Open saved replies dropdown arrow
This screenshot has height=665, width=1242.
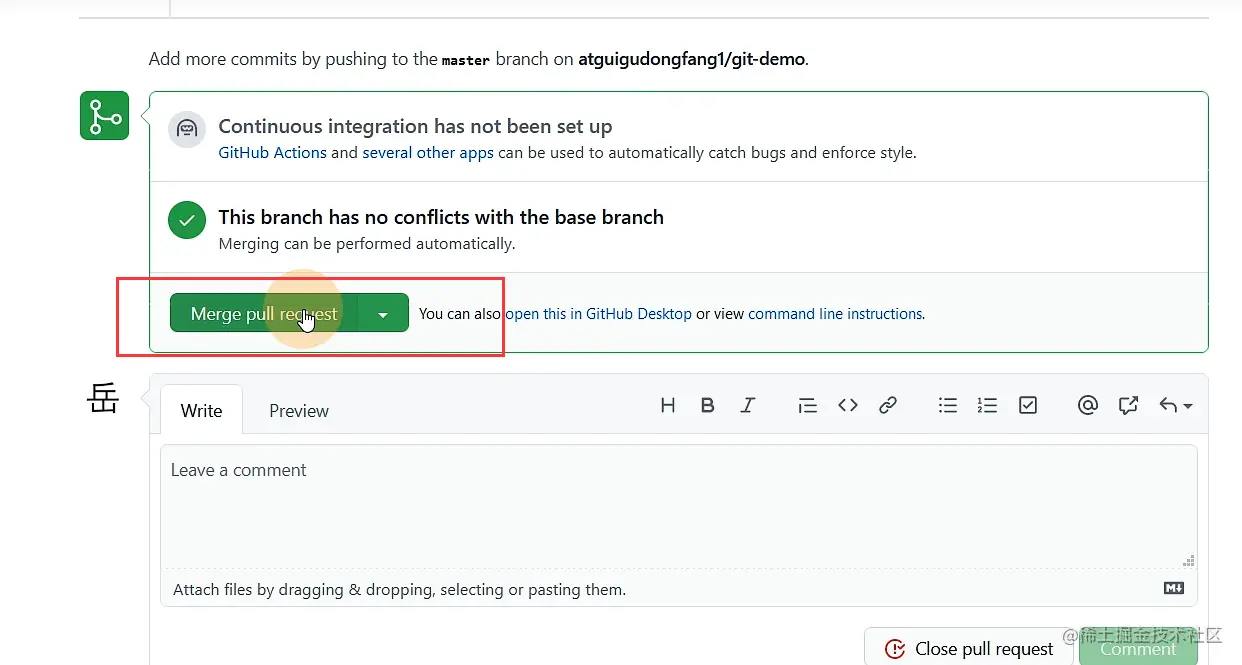1176,405
